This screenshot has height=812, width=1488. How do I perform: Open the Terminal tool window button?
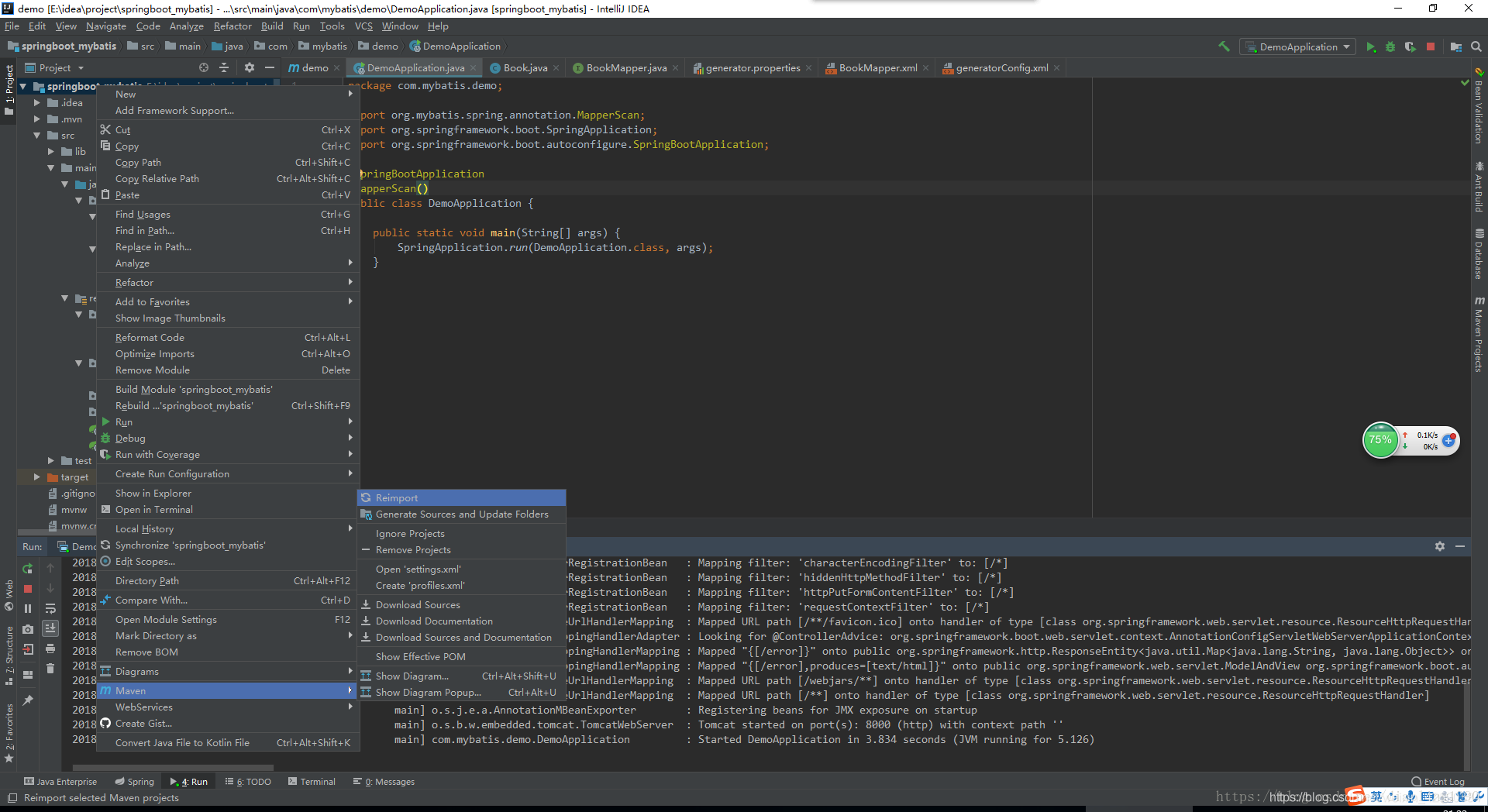(312, 781)
